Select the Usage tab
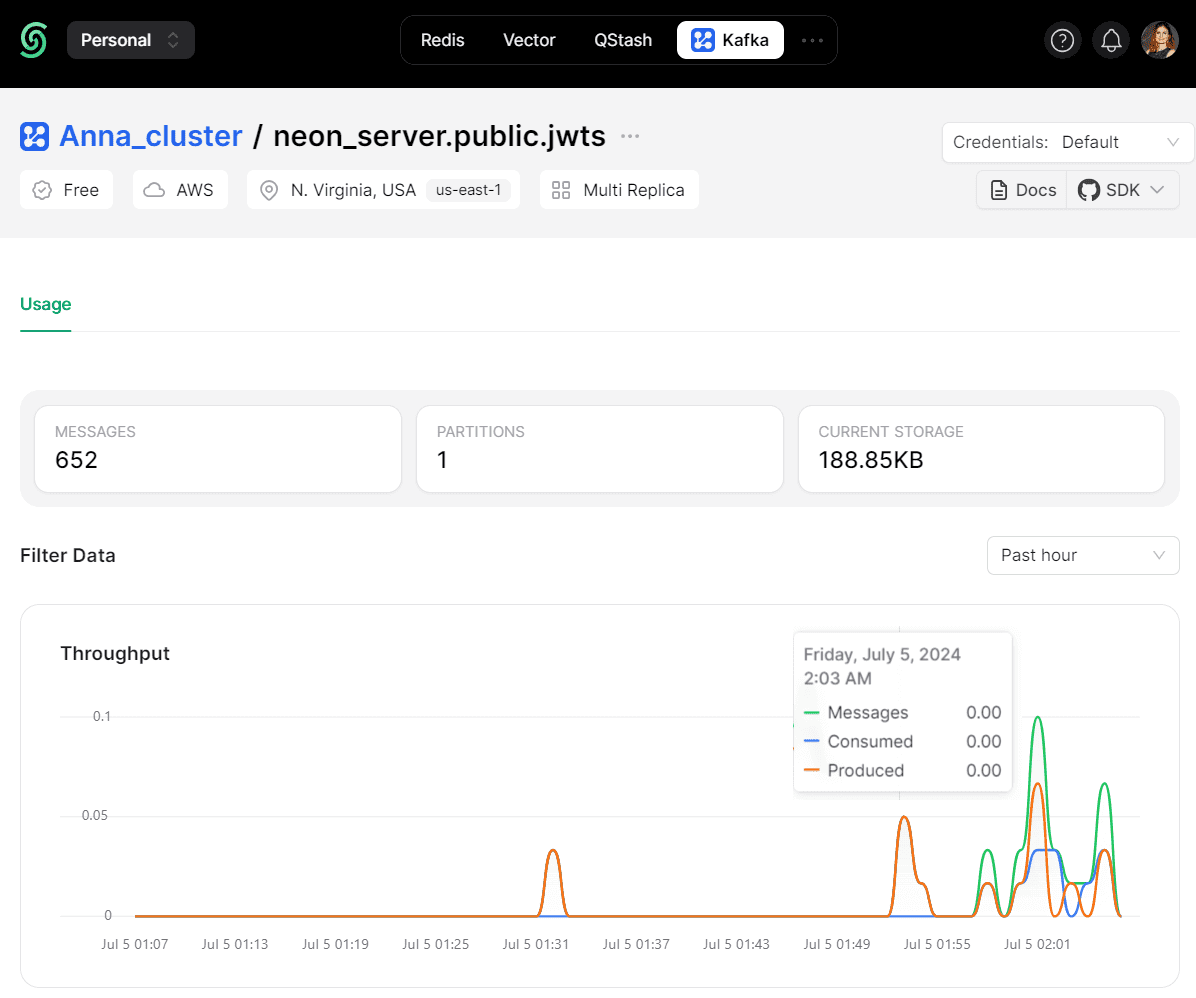The image size is (1196, 998). [46, 304]
